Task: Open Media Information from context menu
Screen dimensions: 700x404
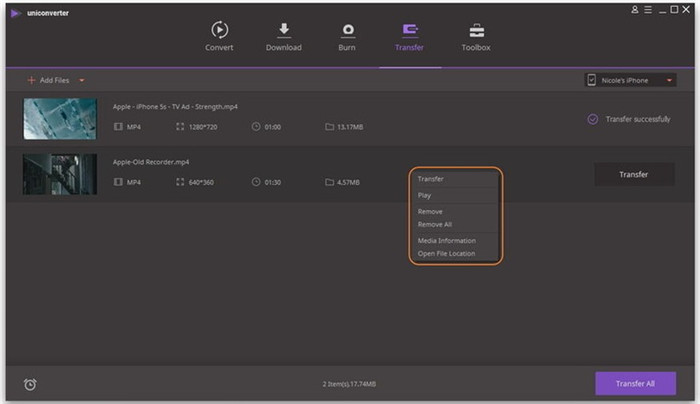Action: click(446, 241)
